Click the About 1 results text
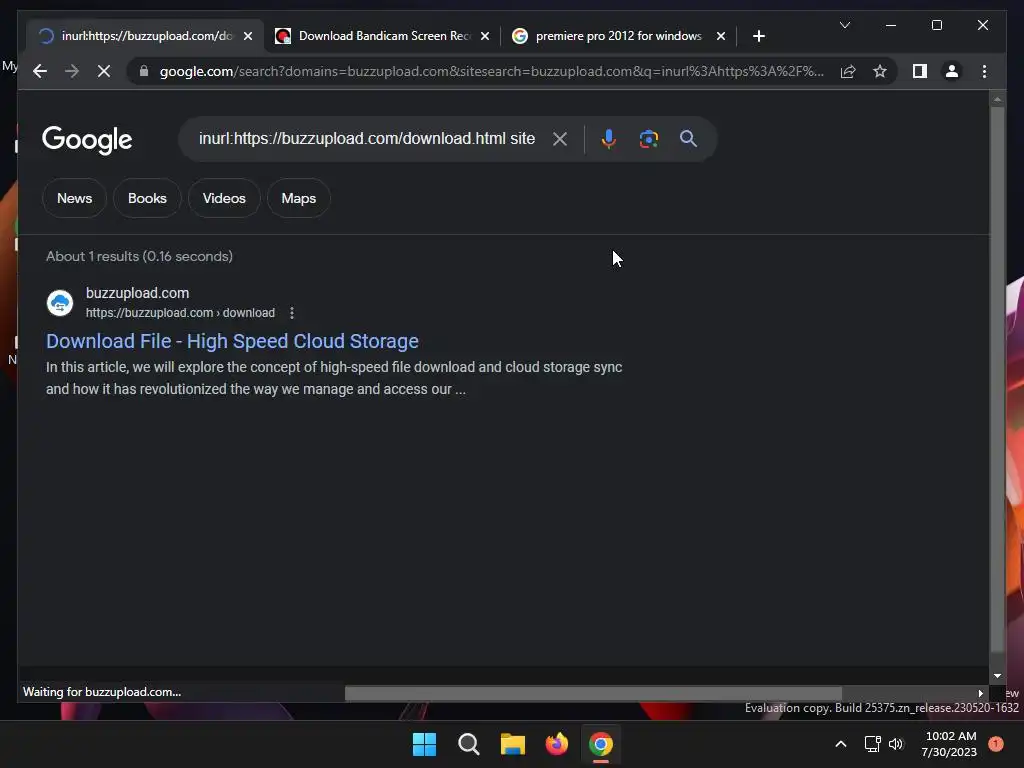Image resolution: width=1024 pixels, height=768 pixels. [x=139, y=257]
